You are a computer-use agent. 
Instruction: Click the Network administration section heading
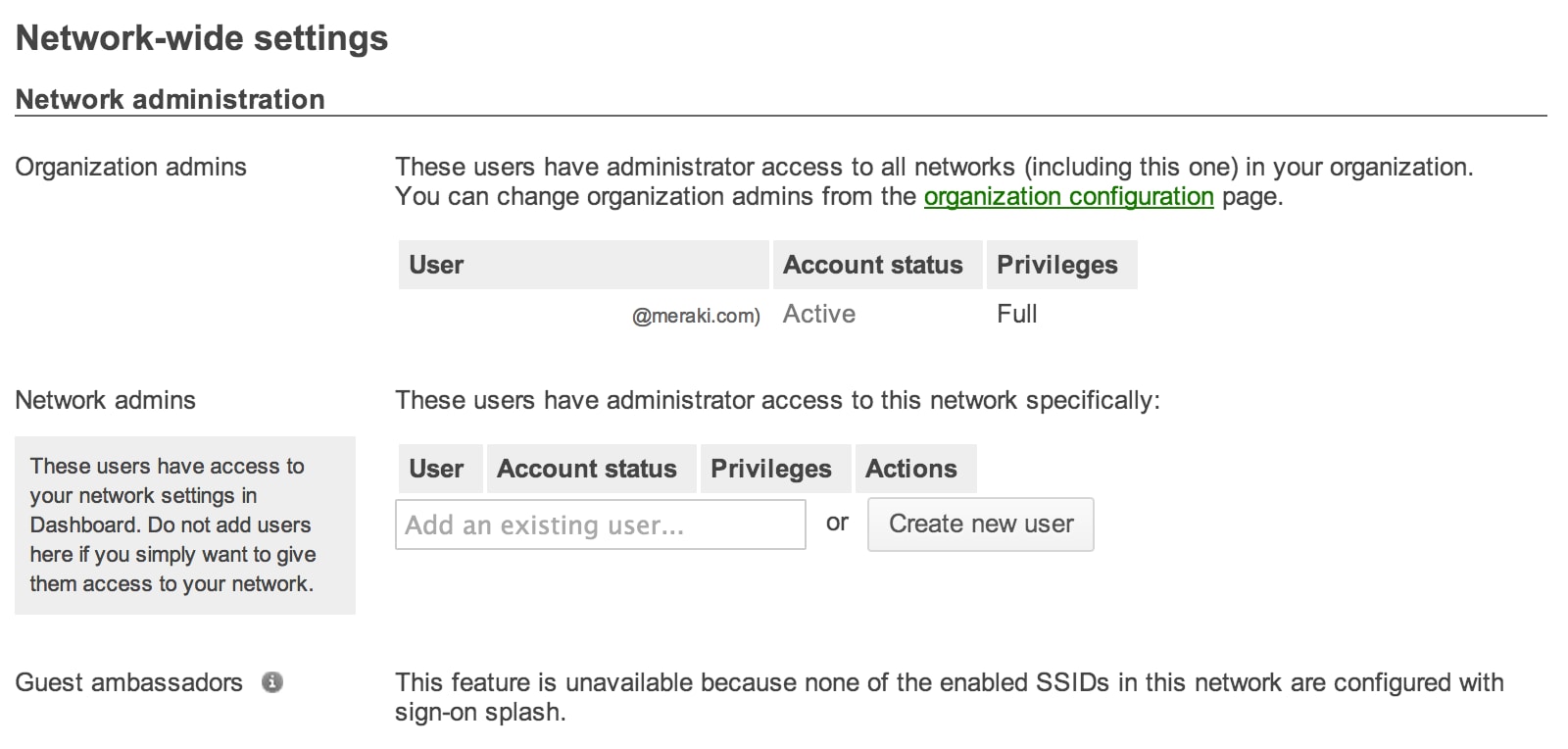coord(170,99)
